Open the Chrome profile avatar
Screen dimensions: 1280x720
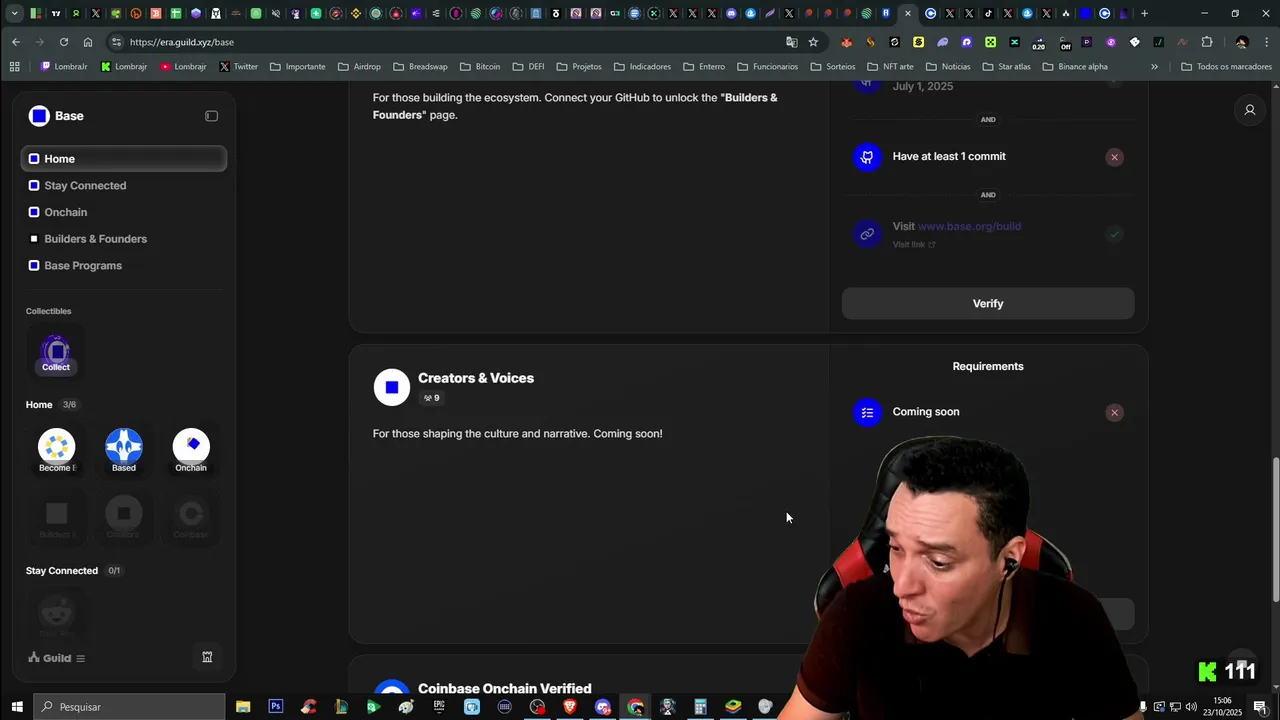click(x=1241, y=42)
